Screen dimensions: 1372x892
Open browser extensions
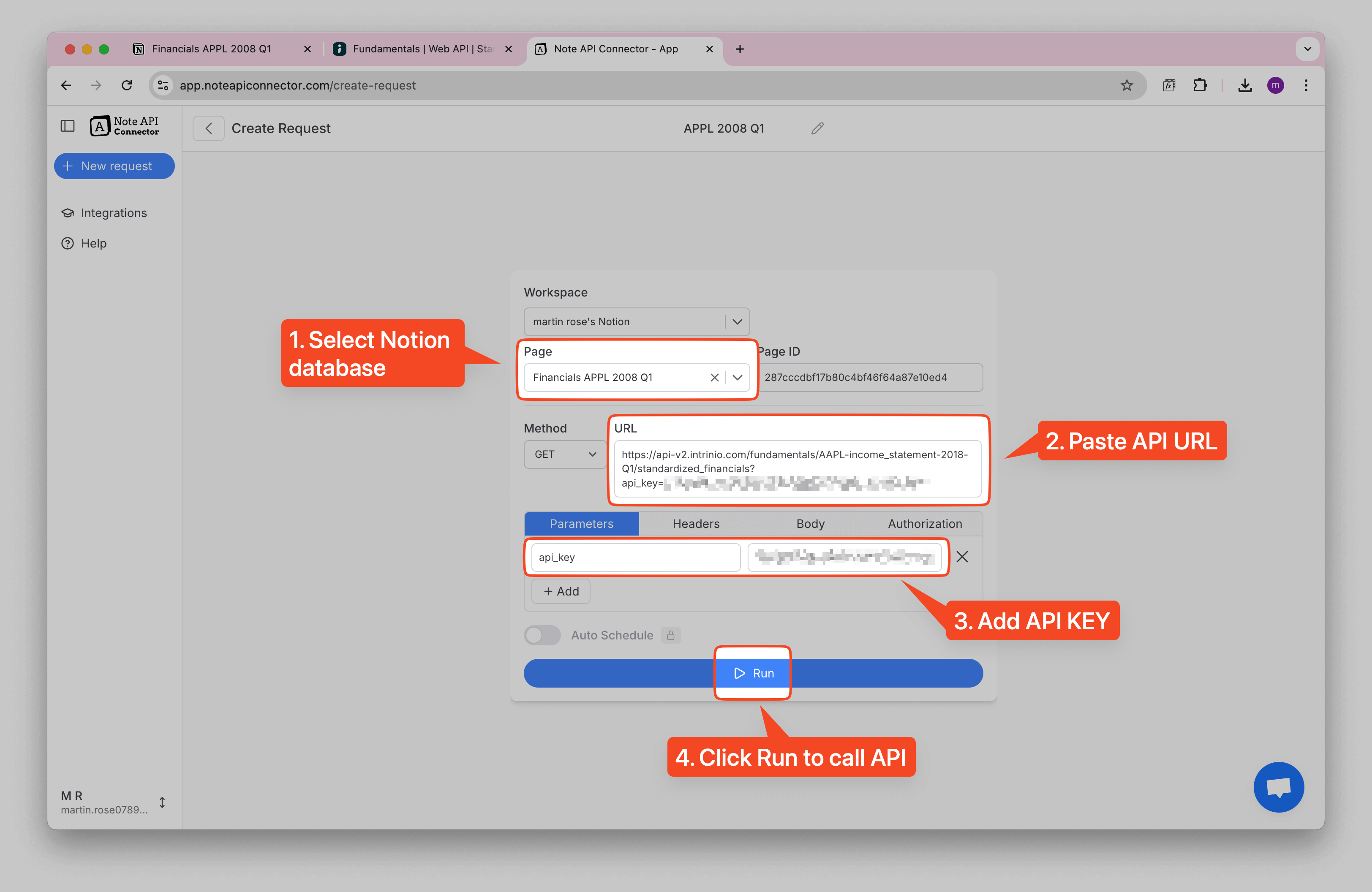(1200, 85)
